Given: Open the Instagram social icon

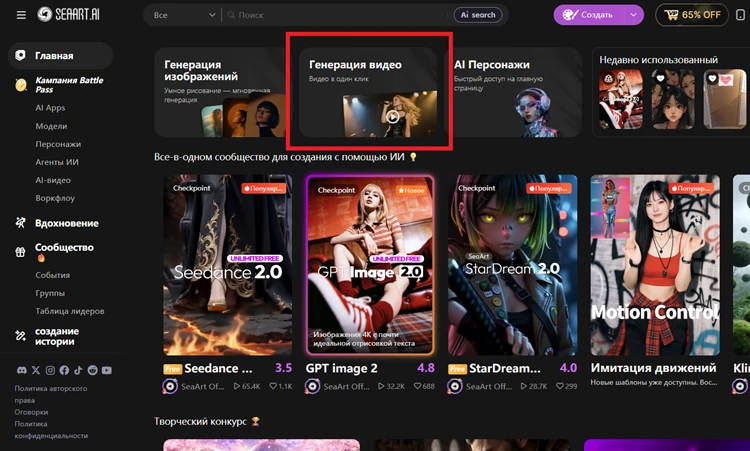Looking at the screenshot, I should [50, 370].
